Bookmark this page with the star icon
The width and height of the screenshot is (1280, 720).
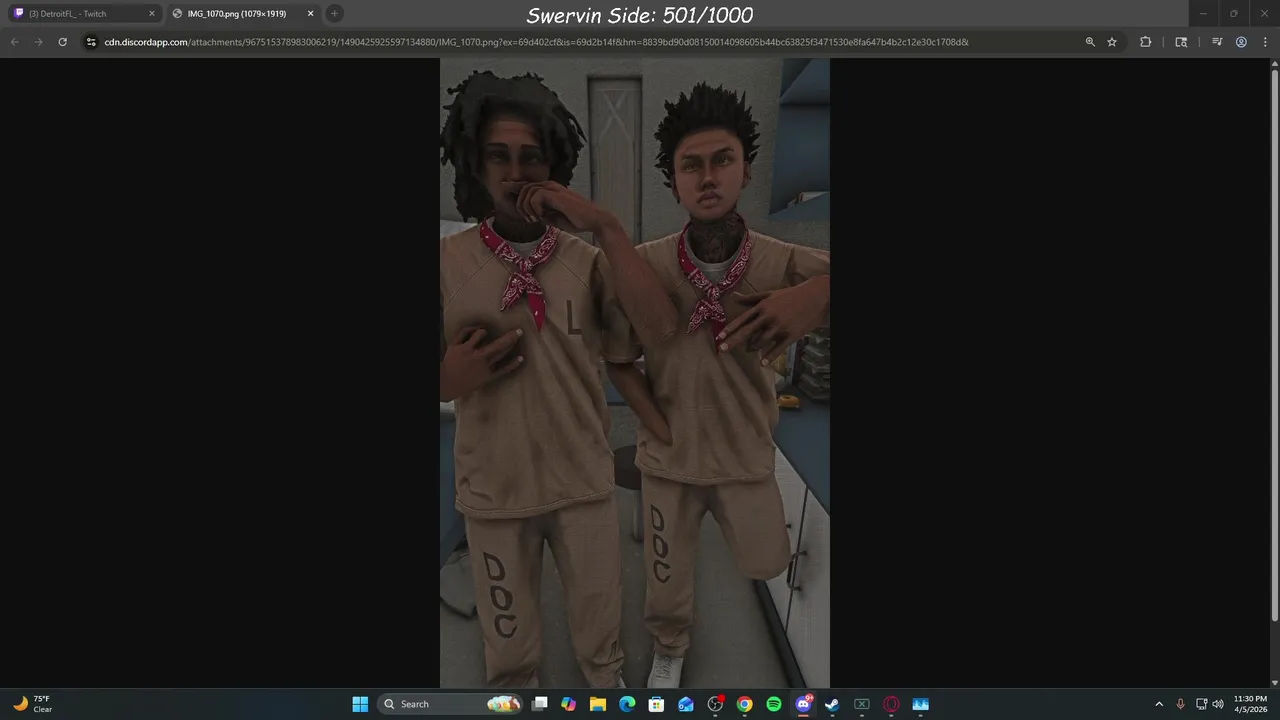point(1112,42)
